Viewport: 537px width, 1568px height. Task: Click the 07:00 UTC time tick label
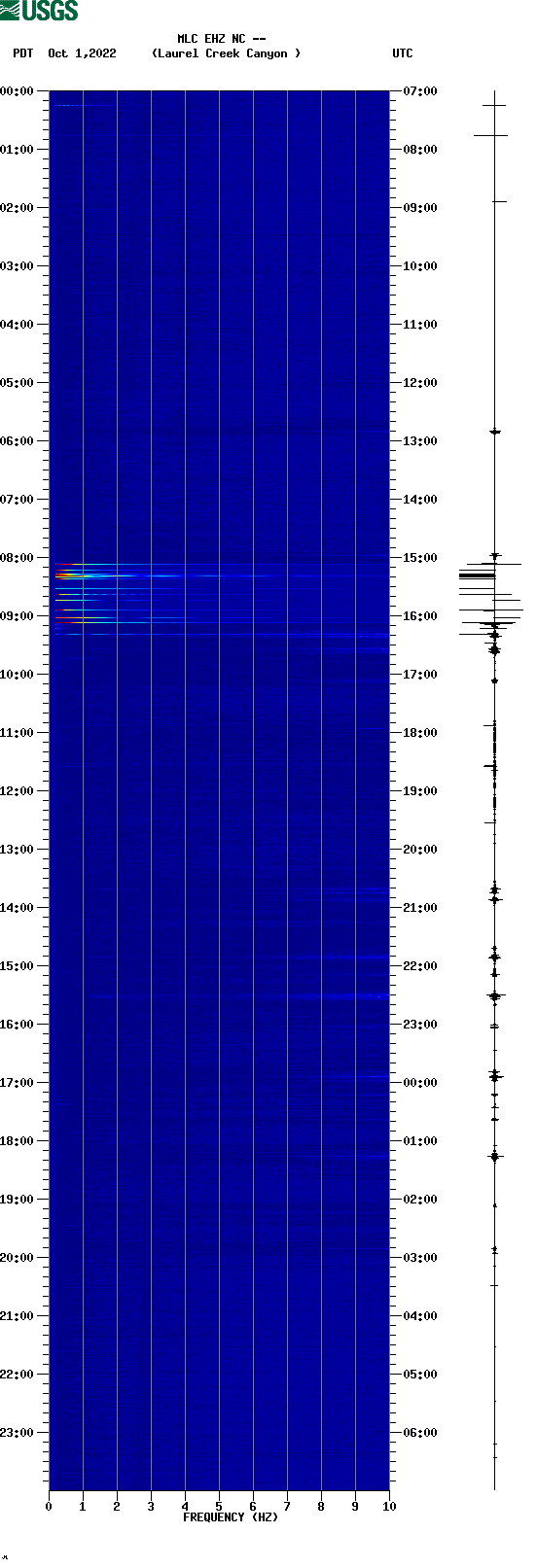[x=420, y=91]
